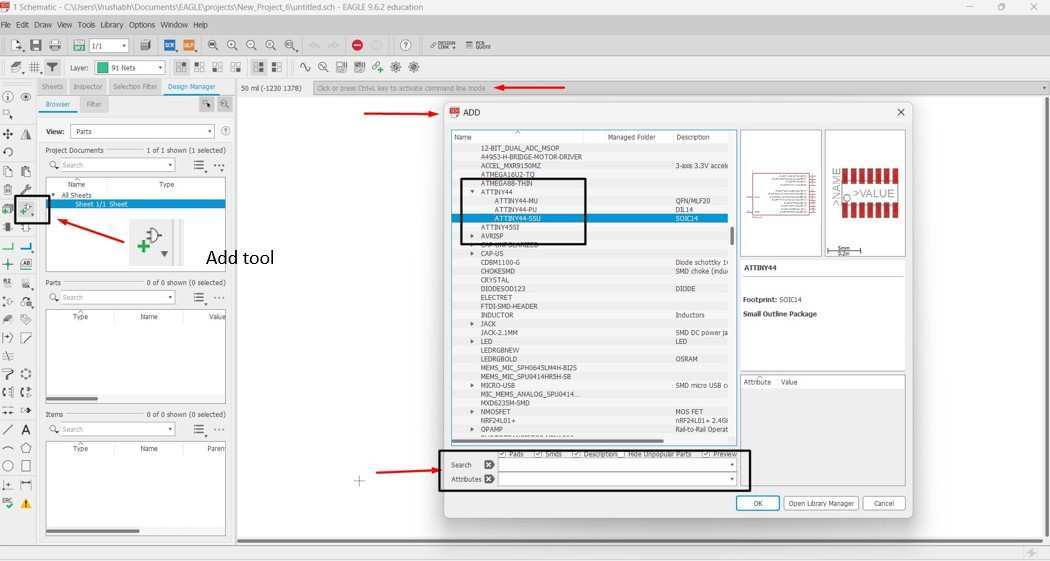Select the INDUCTOR part row

pyautogui.click(x=590, y=315)
